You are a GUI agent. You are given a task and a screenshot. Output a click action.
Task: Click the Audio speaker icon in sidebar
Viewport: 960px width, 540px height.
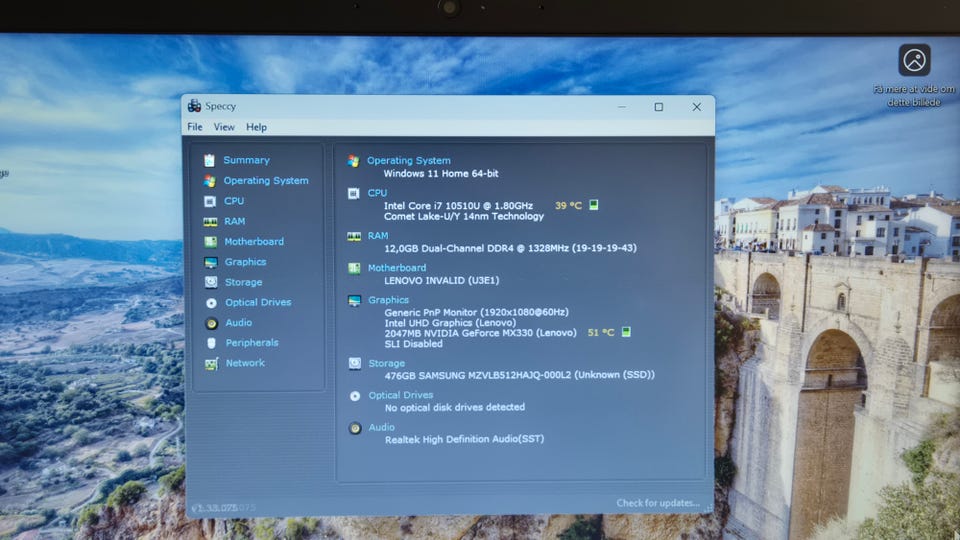[212, 323]
